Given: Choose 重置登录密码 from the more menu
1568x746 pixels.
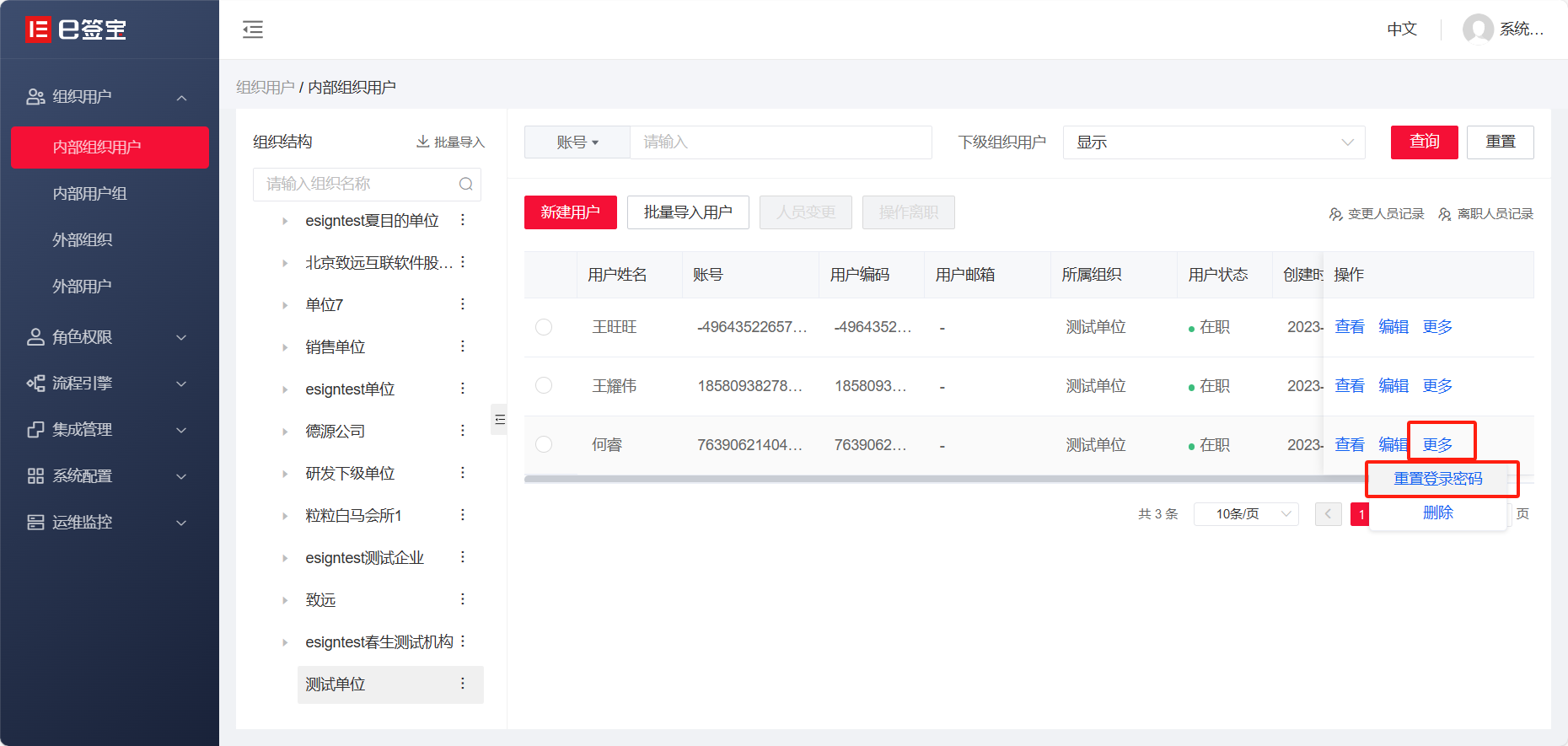Looking at the screenshot, I should pyautogui.click(x=1438, y=479).
